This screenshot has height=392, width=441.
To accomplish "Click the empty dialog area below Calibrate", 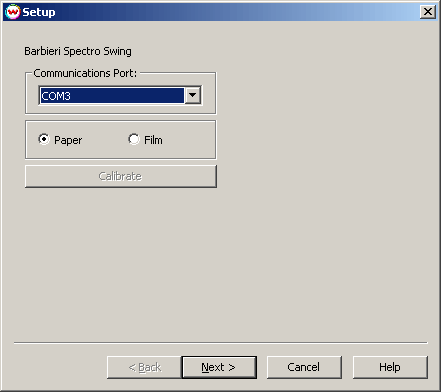I will [220, 263].
